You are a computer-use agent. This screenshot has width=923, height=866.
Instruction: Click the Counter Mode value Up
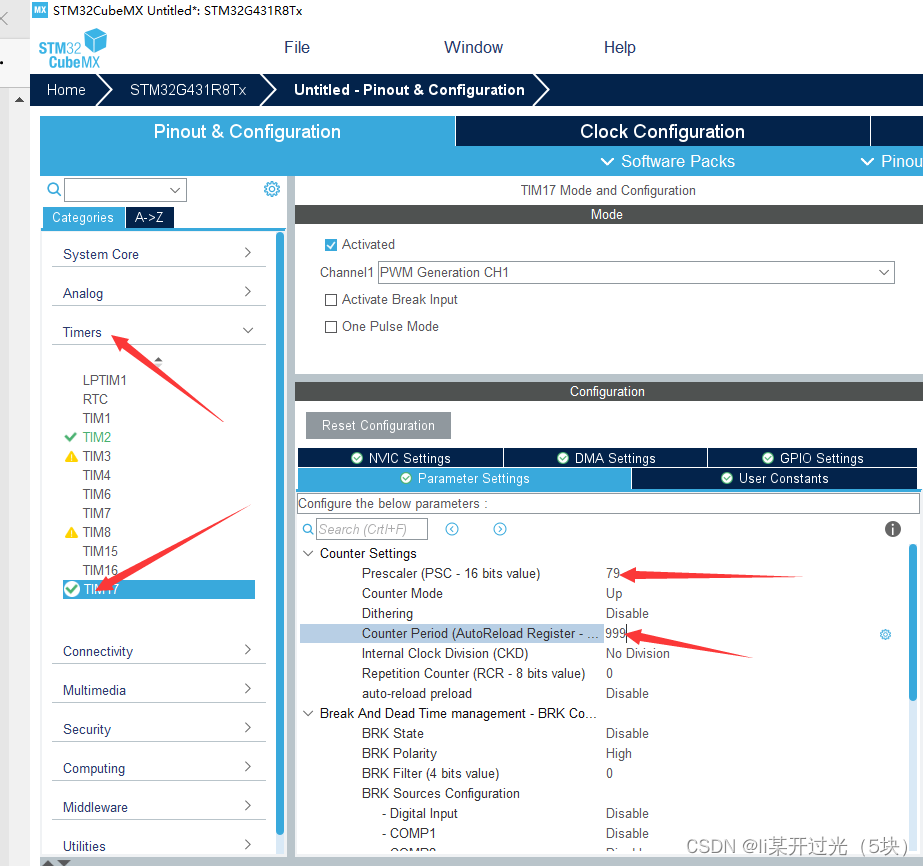coord(614,593)
